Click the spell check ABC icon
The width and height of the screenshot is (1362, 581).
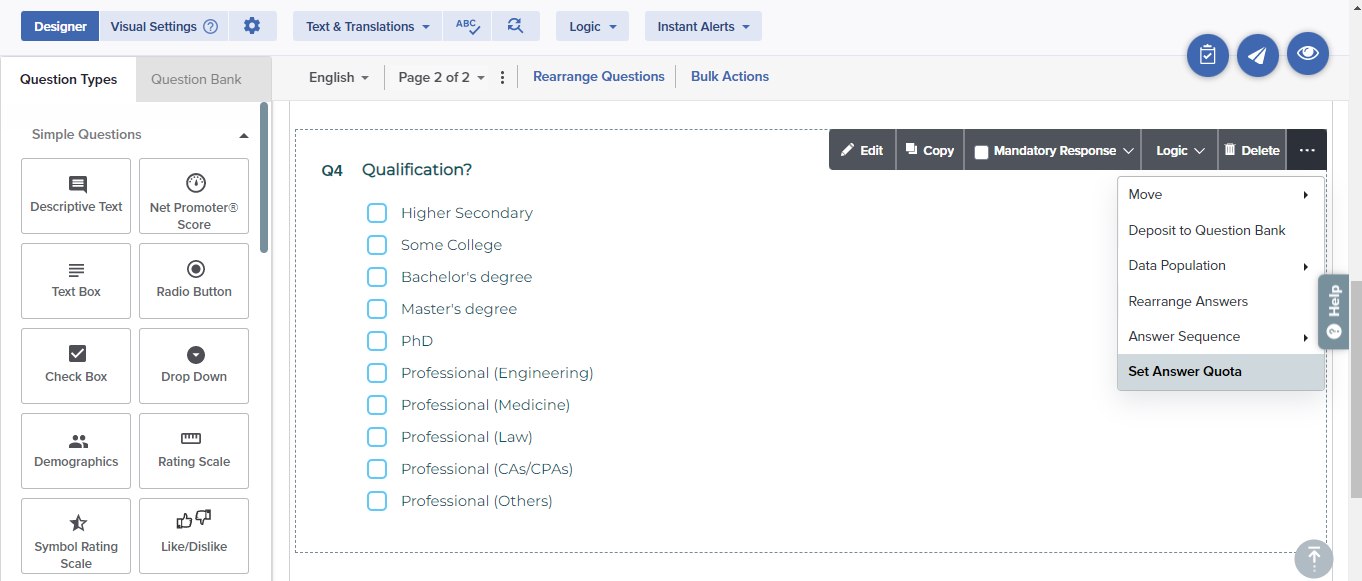(x=467, y=26)
